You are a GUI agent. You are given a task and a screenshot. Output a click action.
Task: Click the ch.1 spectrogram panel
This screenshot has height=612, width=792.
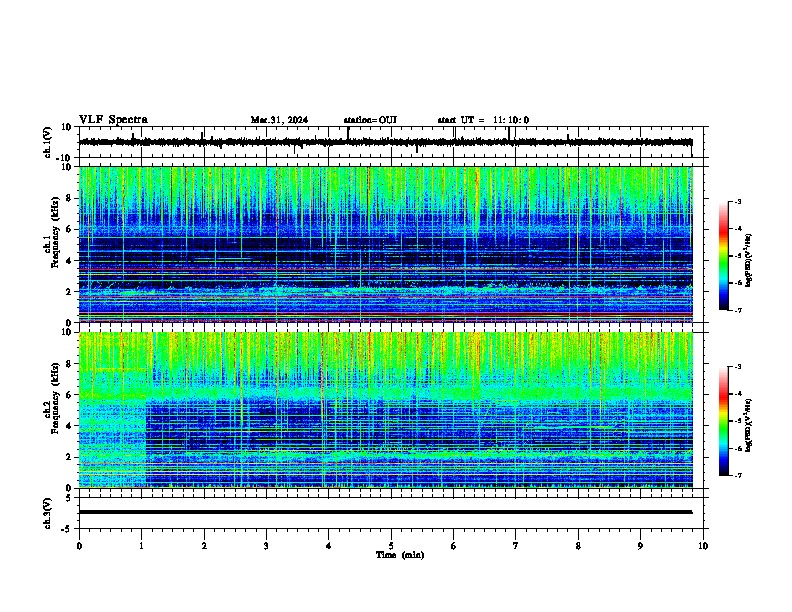coord(385,244)
